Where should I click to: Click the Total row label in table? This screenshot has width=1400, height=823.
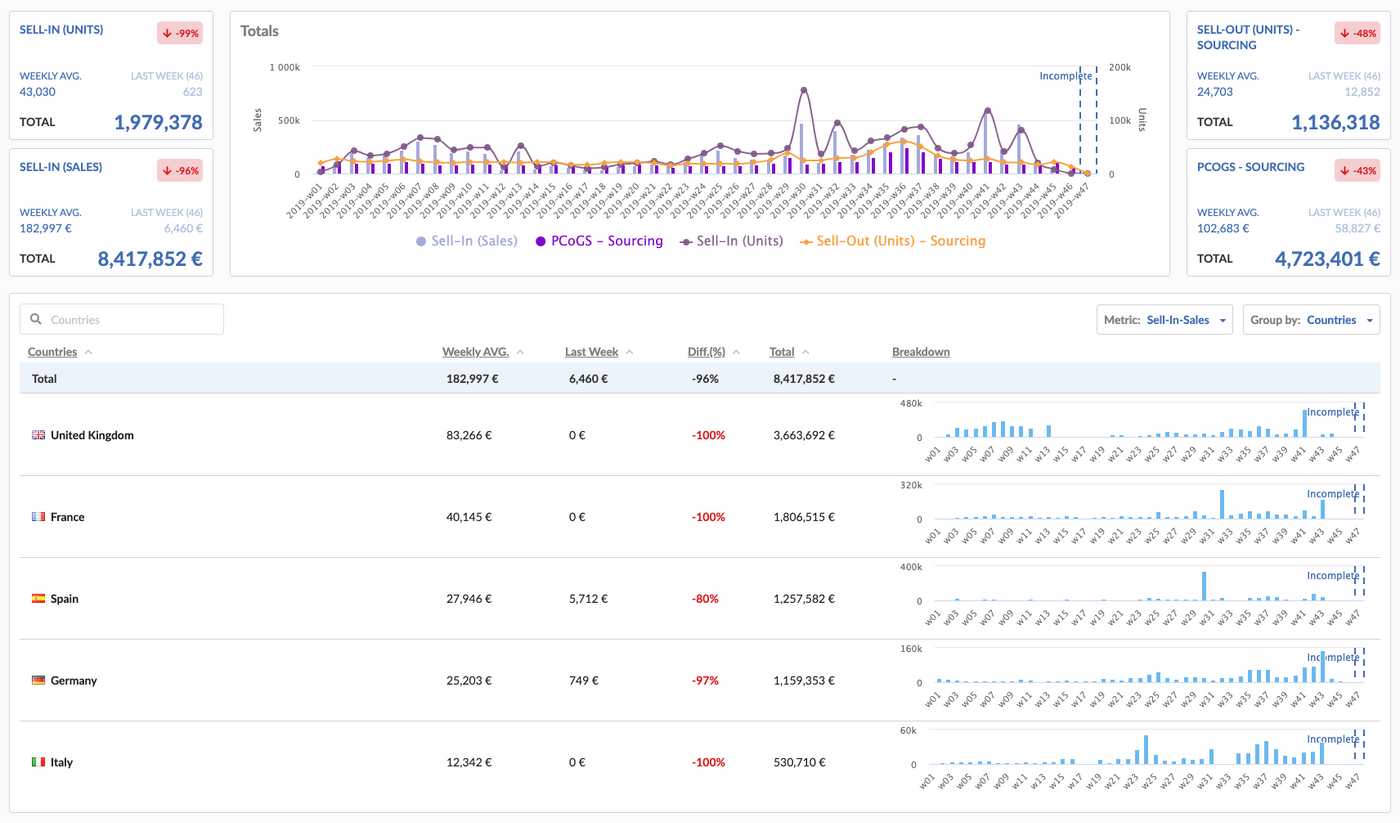44,379
